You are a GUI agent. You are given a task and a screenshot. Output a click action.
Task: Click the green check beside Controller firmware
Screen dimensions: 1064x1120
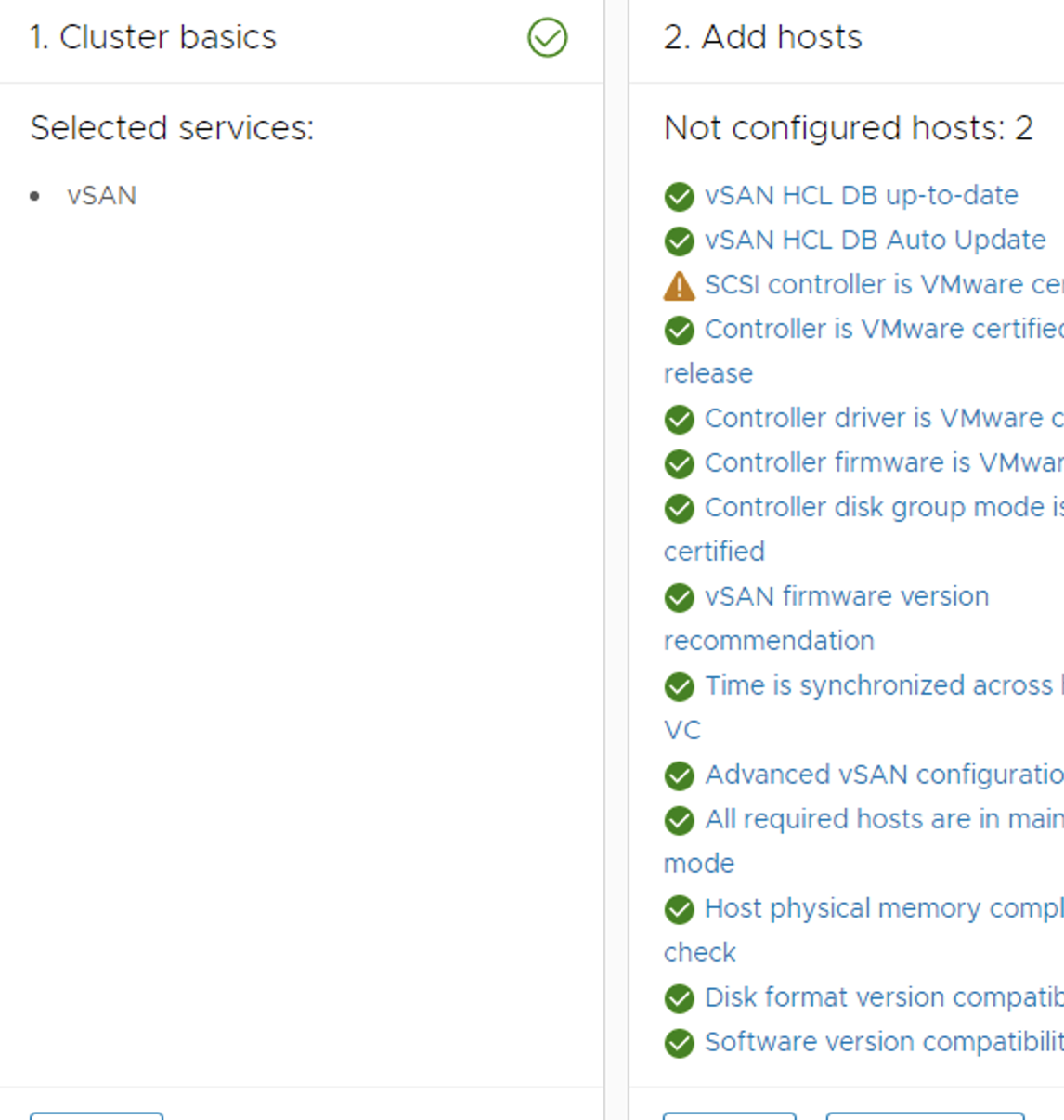click(680, 463)
